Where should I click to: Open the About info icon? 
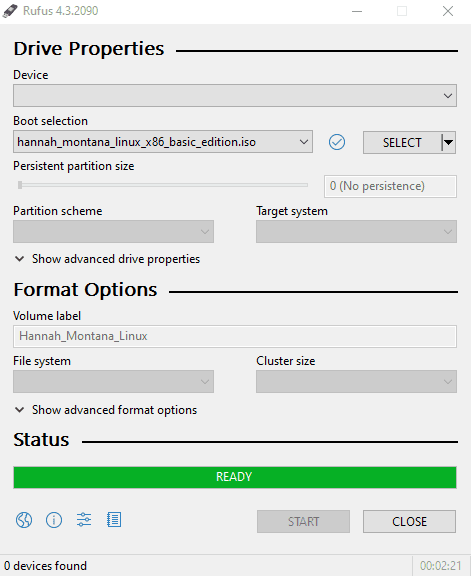pos(54,520)
